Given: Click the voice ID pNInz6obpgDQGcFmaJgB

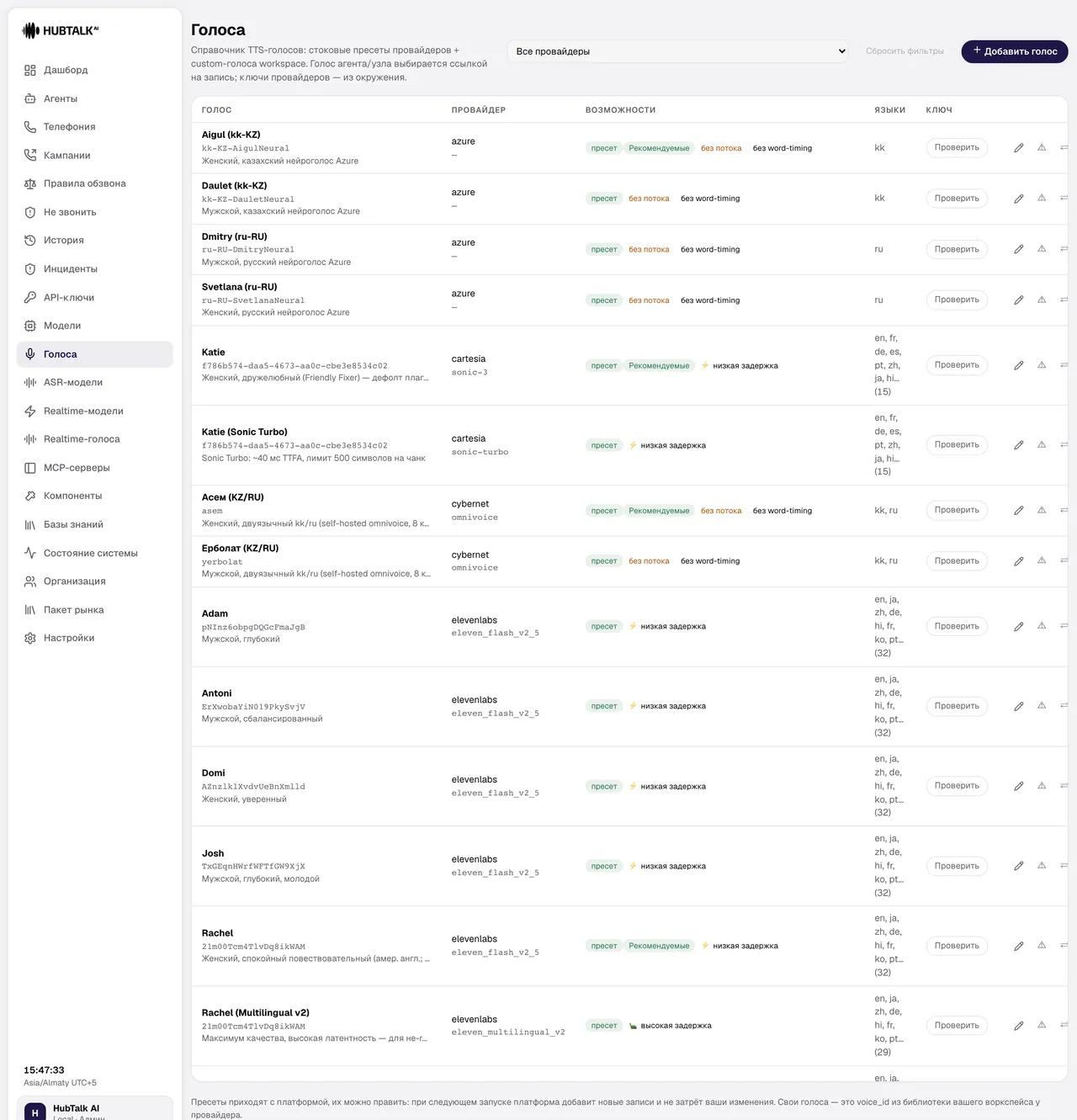Looking at the screenshot, I should click(253, 627).
